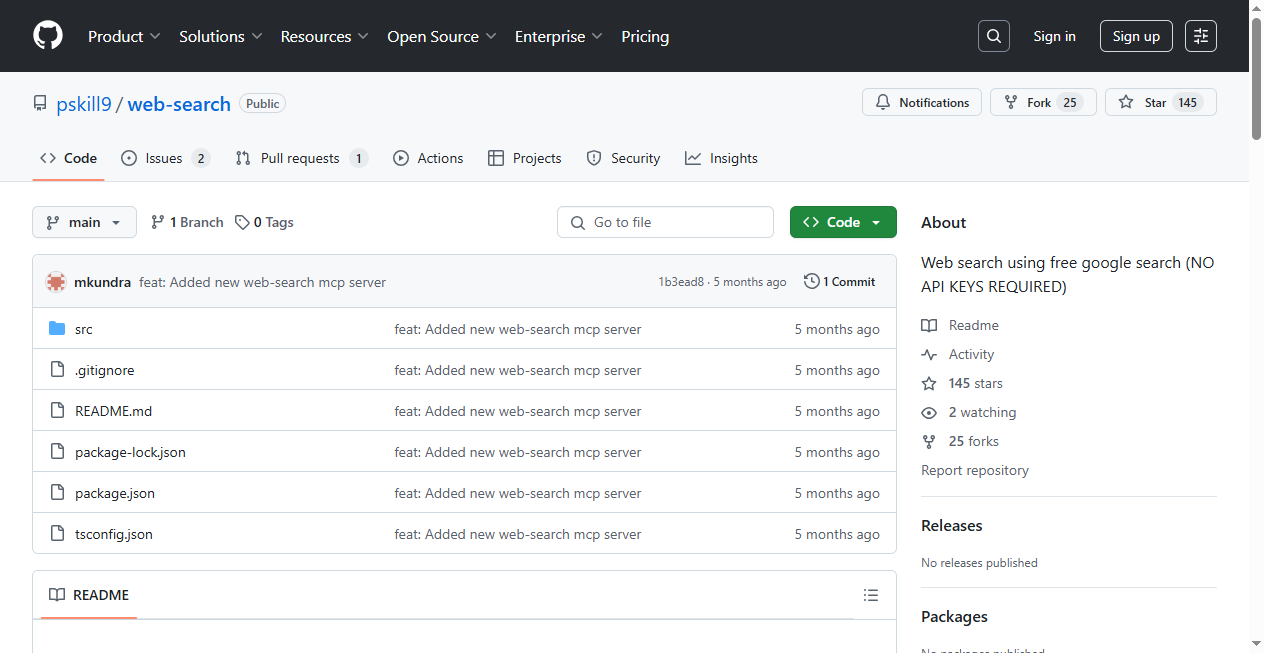1264x653 pixels.
Task: Click the .gitignore file icon
Action: click(57, 370)
